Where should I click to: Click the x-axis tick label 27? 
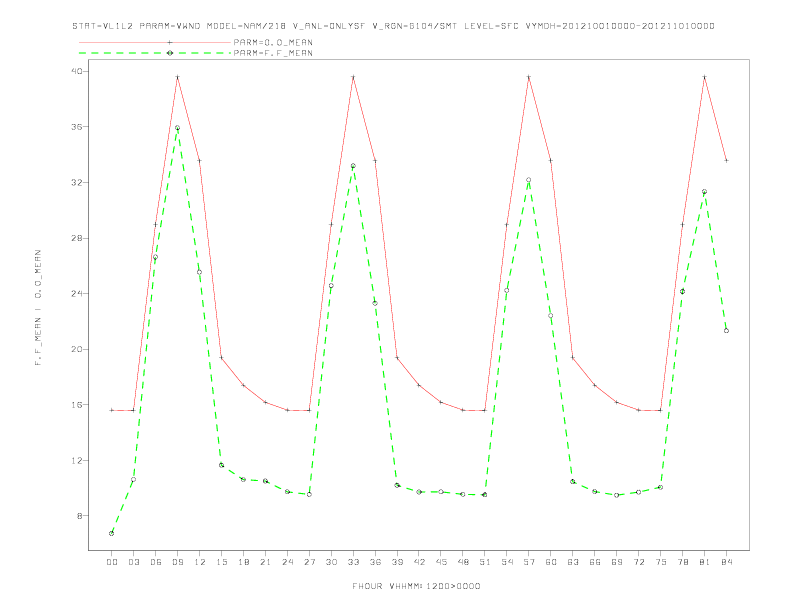point(309,562)
